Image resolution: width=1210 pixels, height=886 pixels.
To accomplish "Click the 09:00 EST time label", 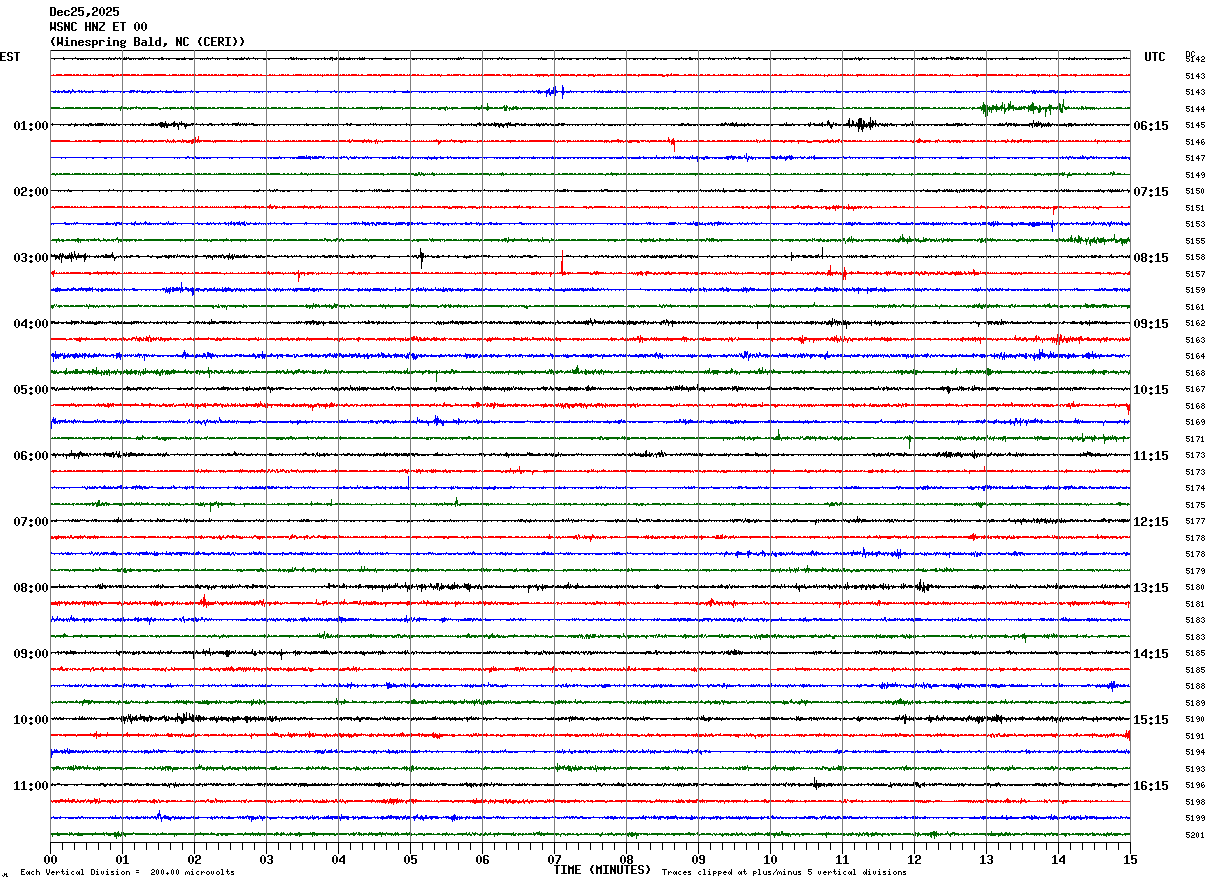I will 31,654.
